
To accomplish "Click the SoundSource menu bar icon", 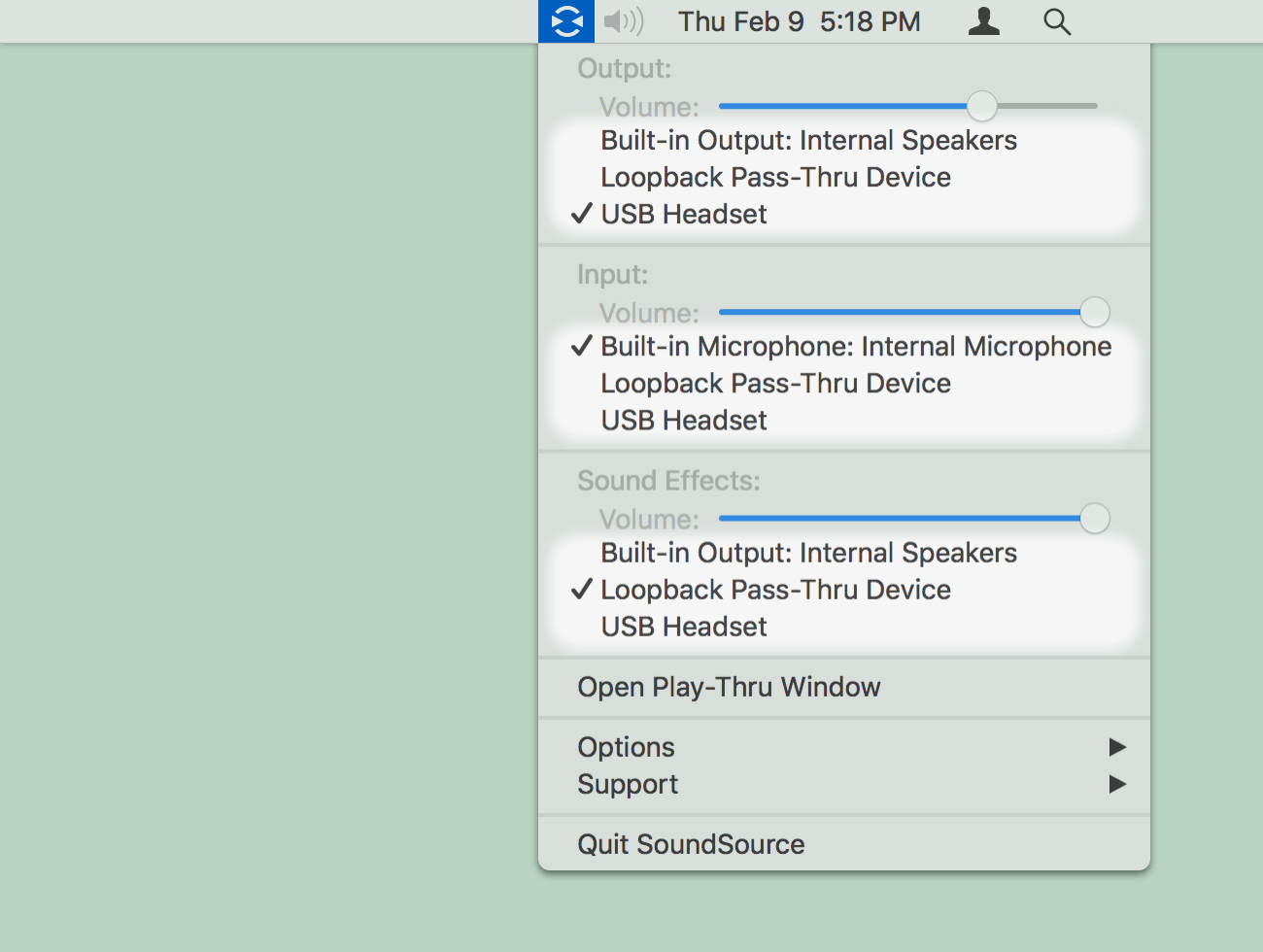I will click(566, 21).
